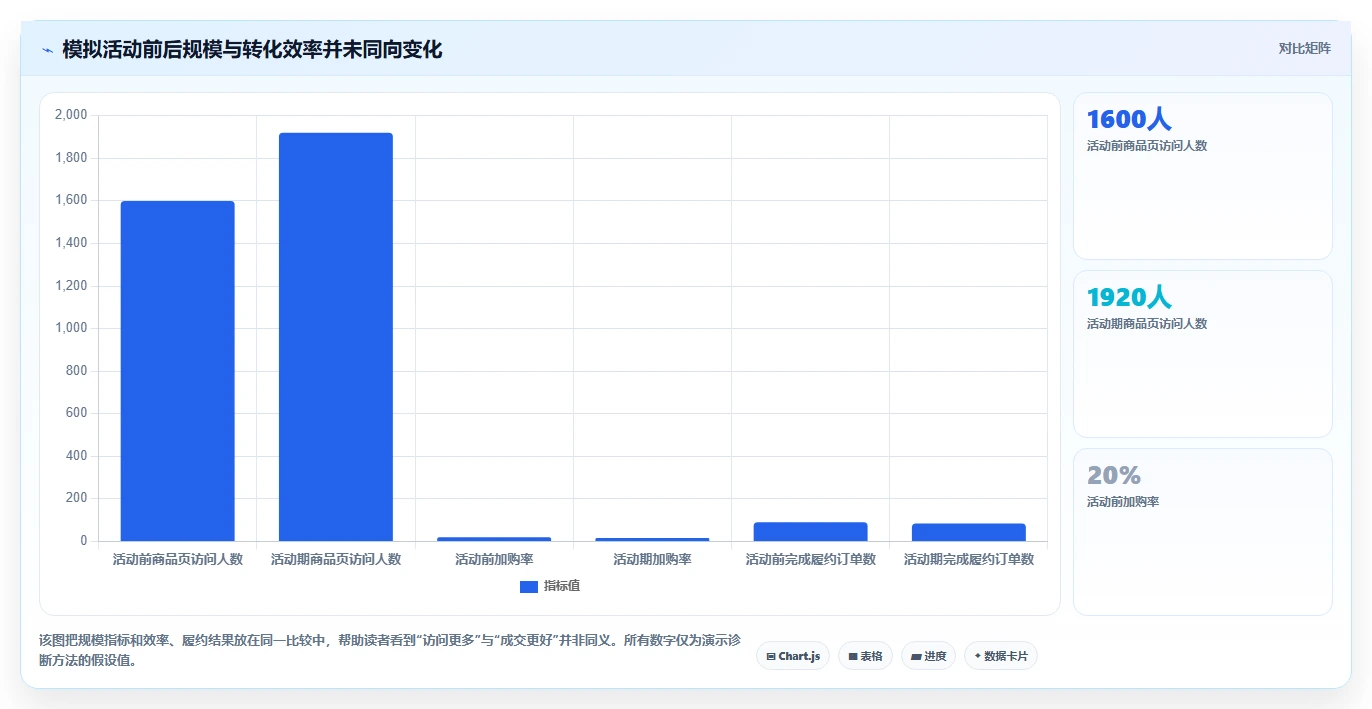Click the Chart.js chip

793,656
